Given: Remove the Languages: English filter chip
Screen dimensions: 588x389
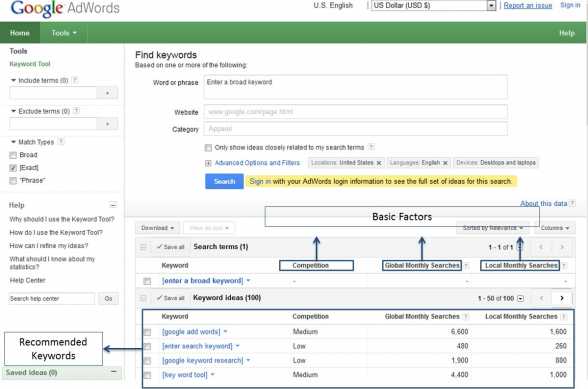Looking at the screenshot, I should [x=445, y=163].
